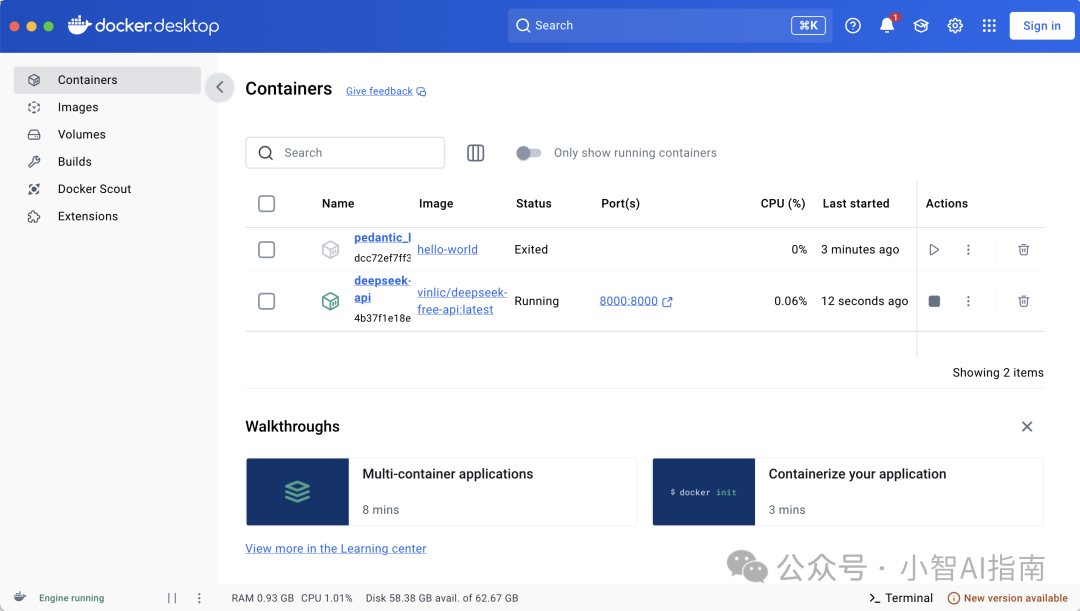The image size is (1080, 611).
Task: Select all containers with the header checkbox
Action: tap(266, 203)
